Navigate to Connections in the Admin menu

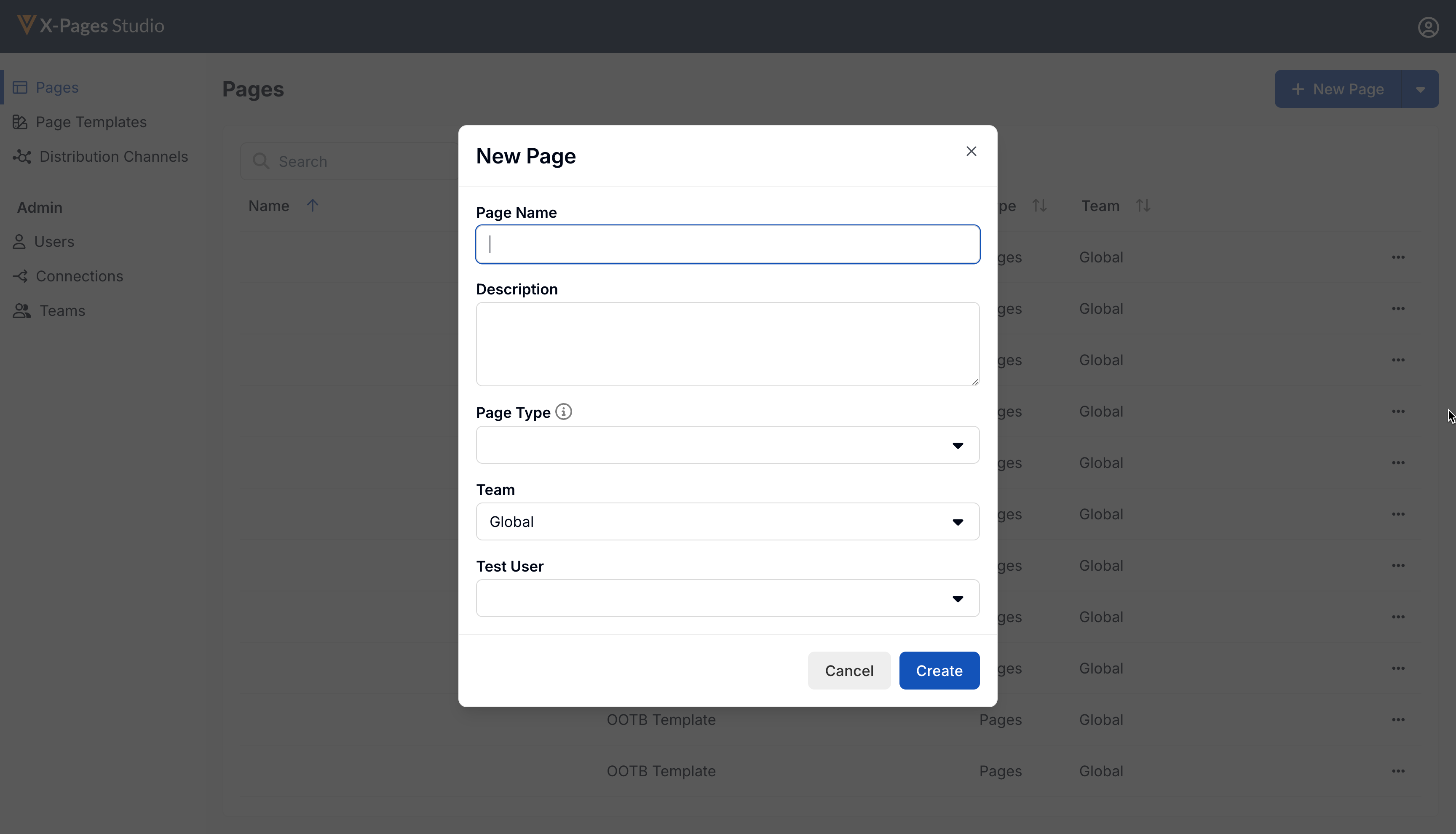pos(79,276)
